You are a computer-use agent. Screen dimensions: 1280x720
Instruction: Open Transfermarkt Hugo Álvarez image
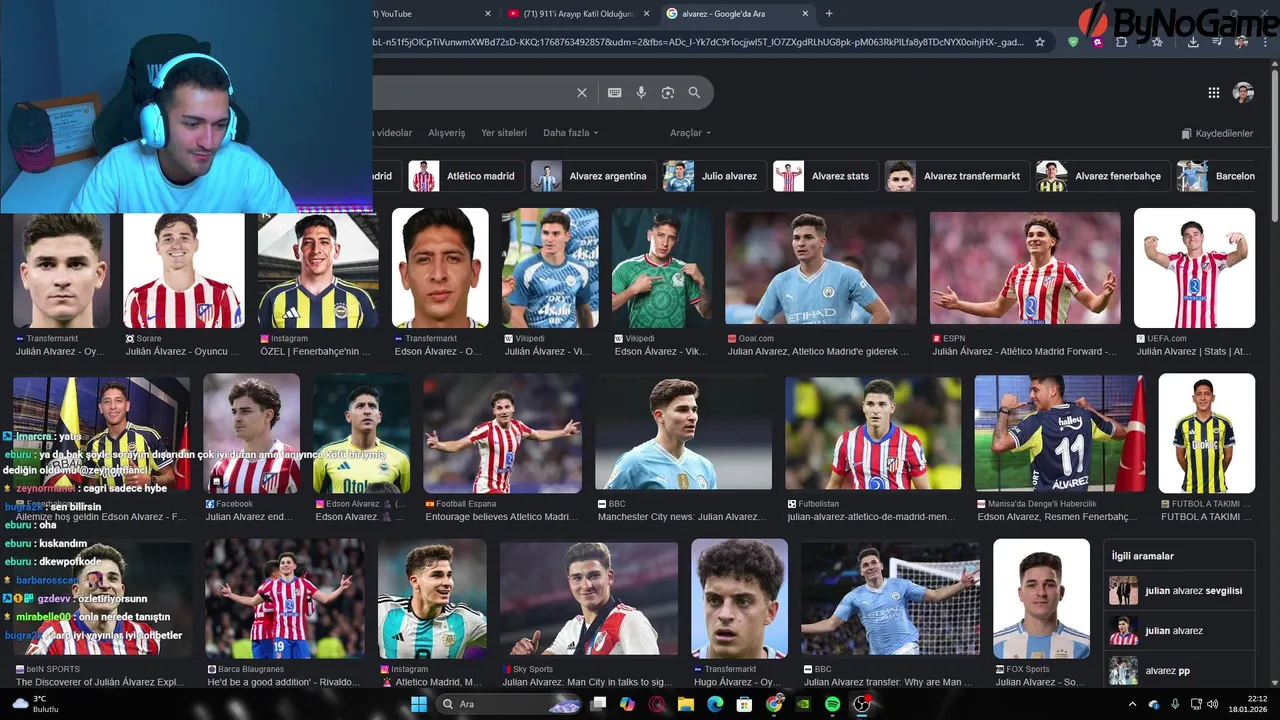tap(739, 599)
